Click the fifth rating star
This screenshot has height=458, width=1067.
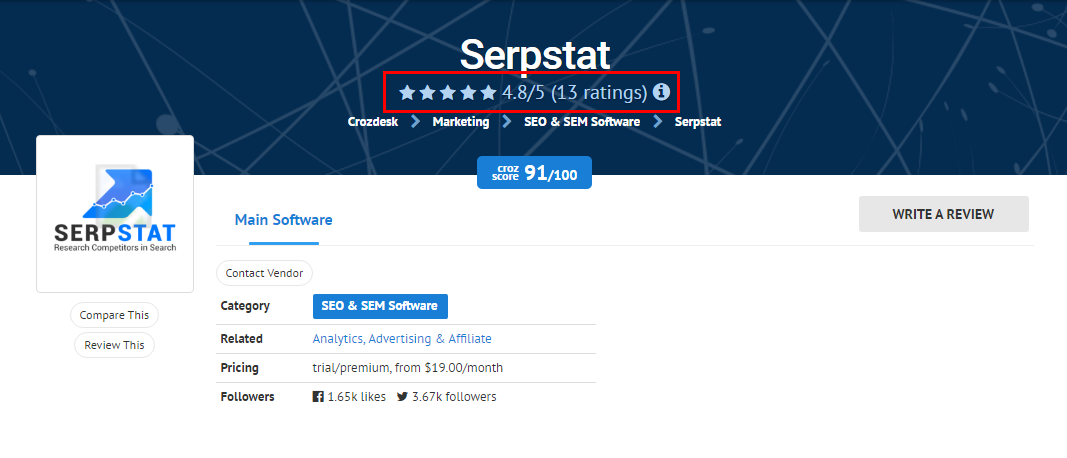(489, 93)
